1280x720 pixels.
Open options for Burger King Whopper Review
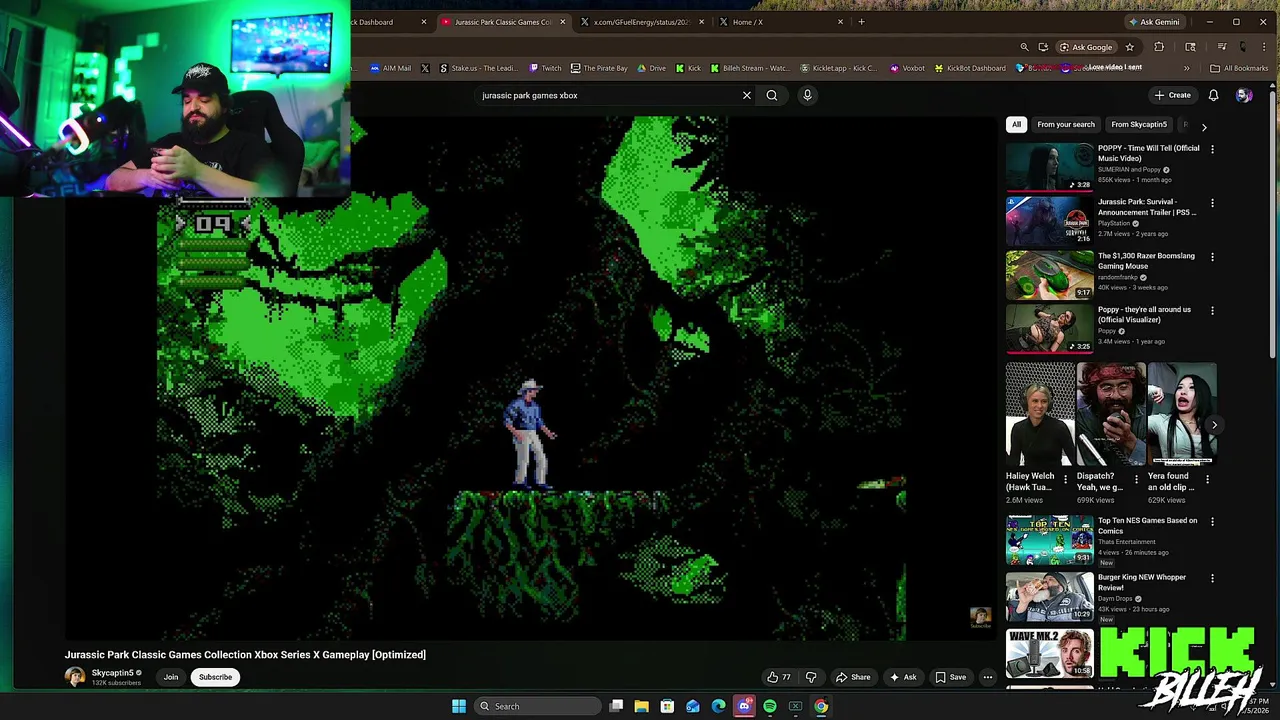(x=1212, y=578)
